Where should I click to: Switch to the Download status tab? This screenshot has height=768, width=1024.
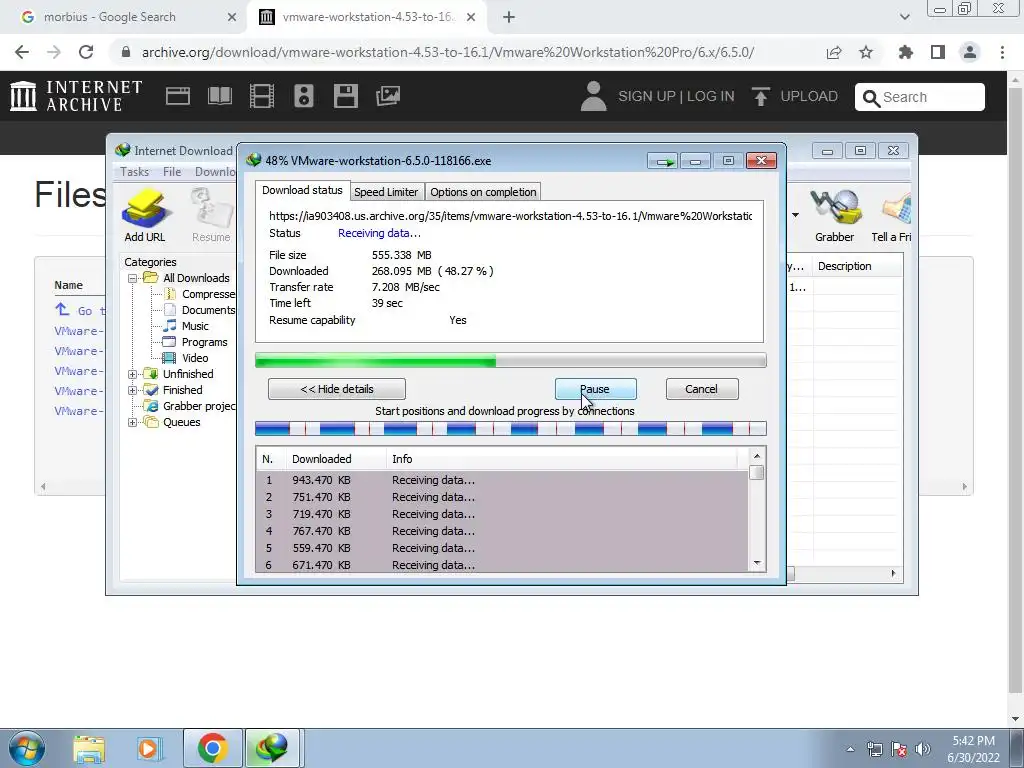pos(302,190)
